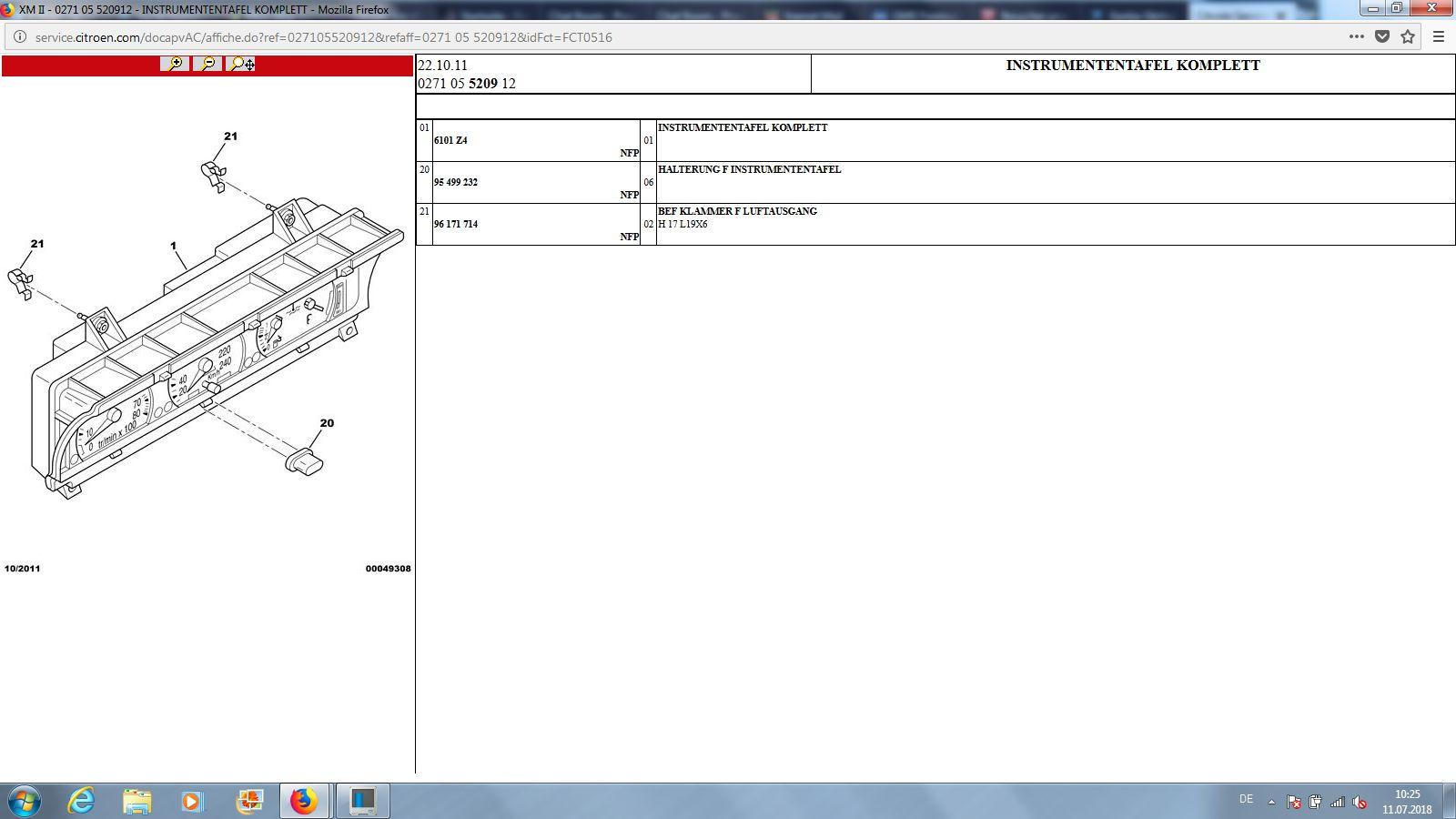This screenshot has height=819, width=1456.
Task: Click the NFP text in the 96 171 714 row
Action: [x=630, y=237]
